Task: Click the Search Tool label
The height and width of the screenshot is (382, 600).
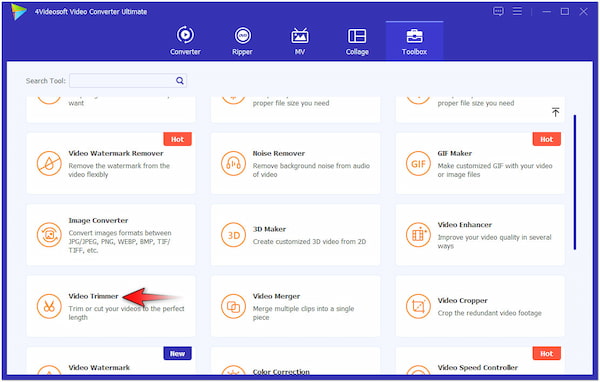Action: point(46,81)
